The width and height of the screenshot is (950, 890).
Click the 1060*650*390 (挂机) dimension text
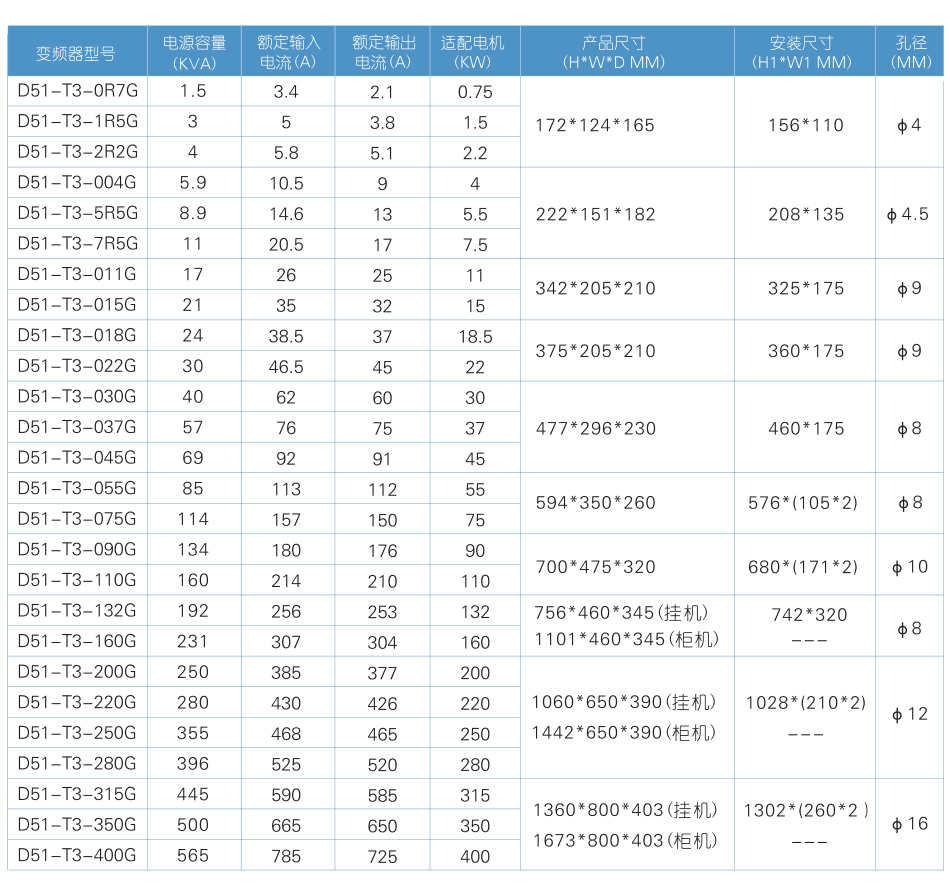coord(624,703)
